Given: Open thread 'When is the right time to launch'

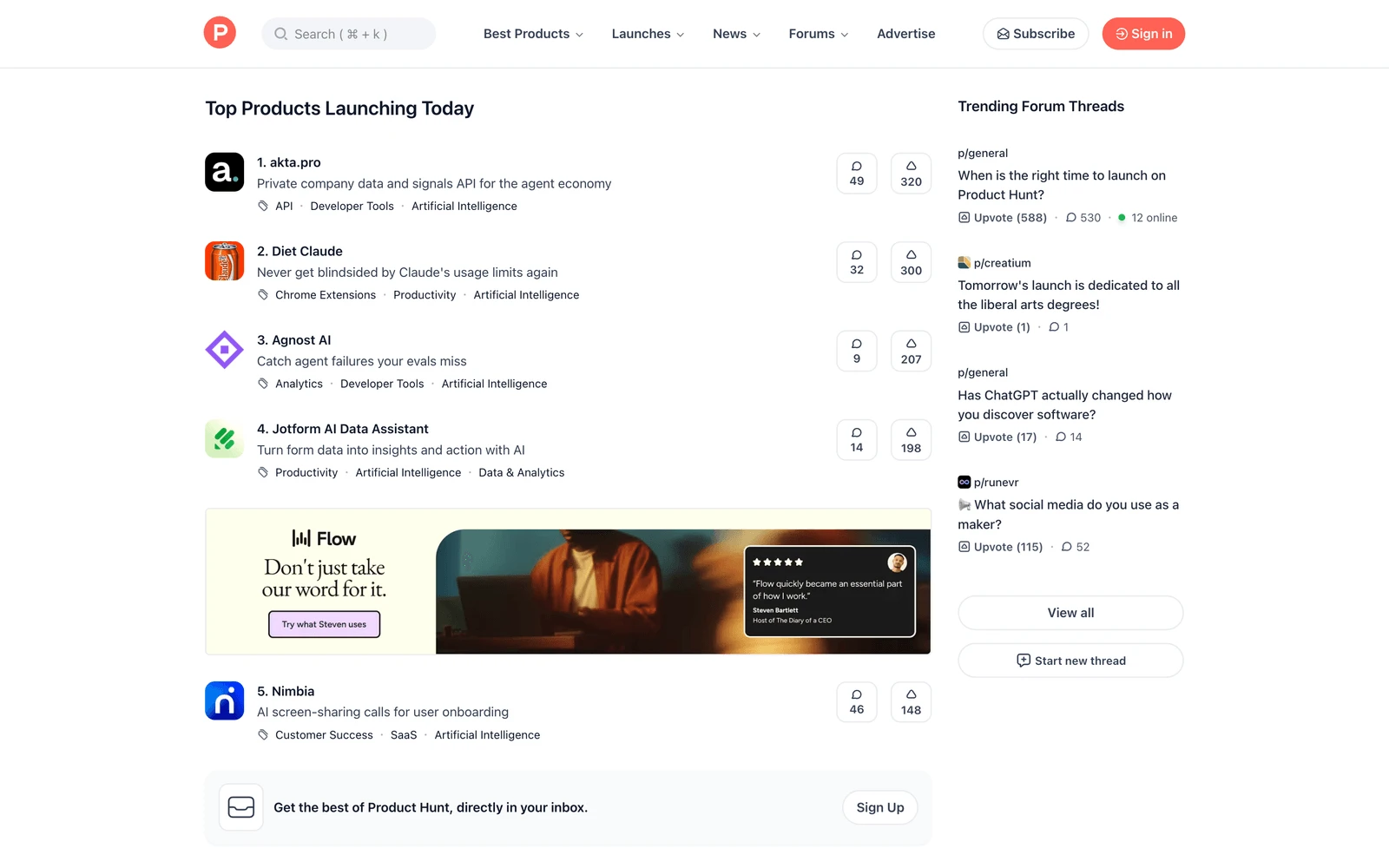Looking at the screenshot, I should (x=1062, y=185).
